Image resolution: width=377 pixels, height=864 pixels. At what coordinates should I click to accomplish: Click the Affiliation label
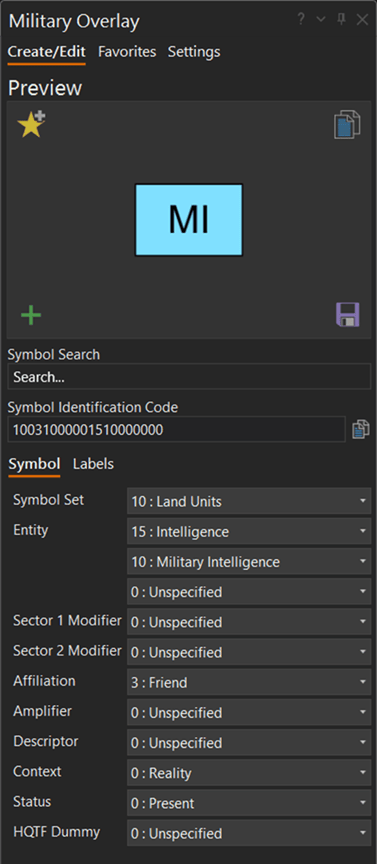pyautogui.click(x=45, y=681)
